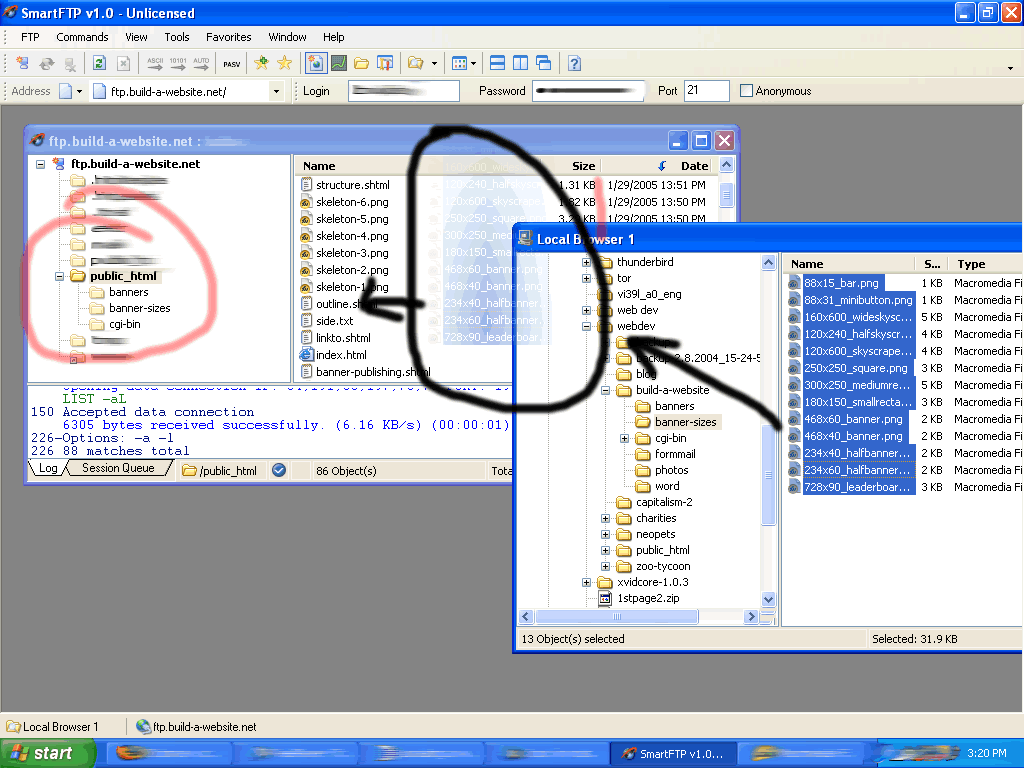Select ASCII transfer mode

[155, 63]
